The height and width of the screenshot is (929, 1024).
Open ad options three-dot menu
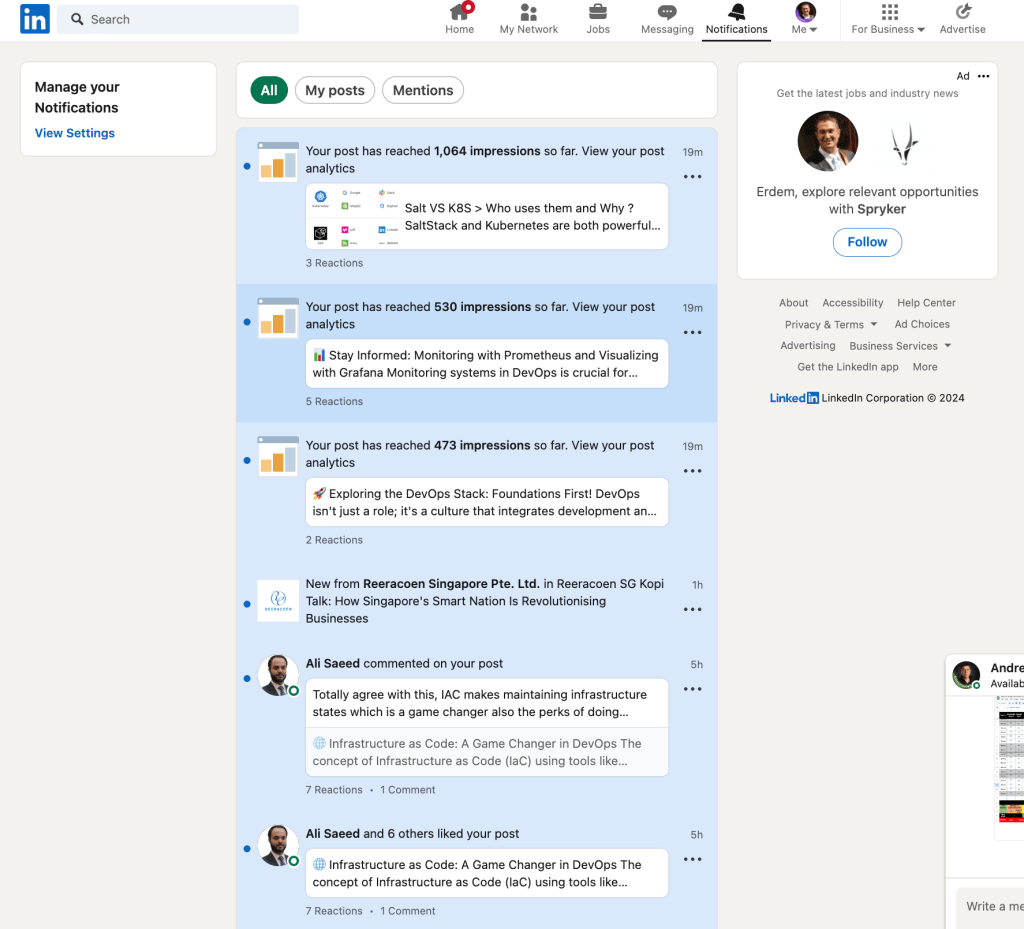coord(984,76)
